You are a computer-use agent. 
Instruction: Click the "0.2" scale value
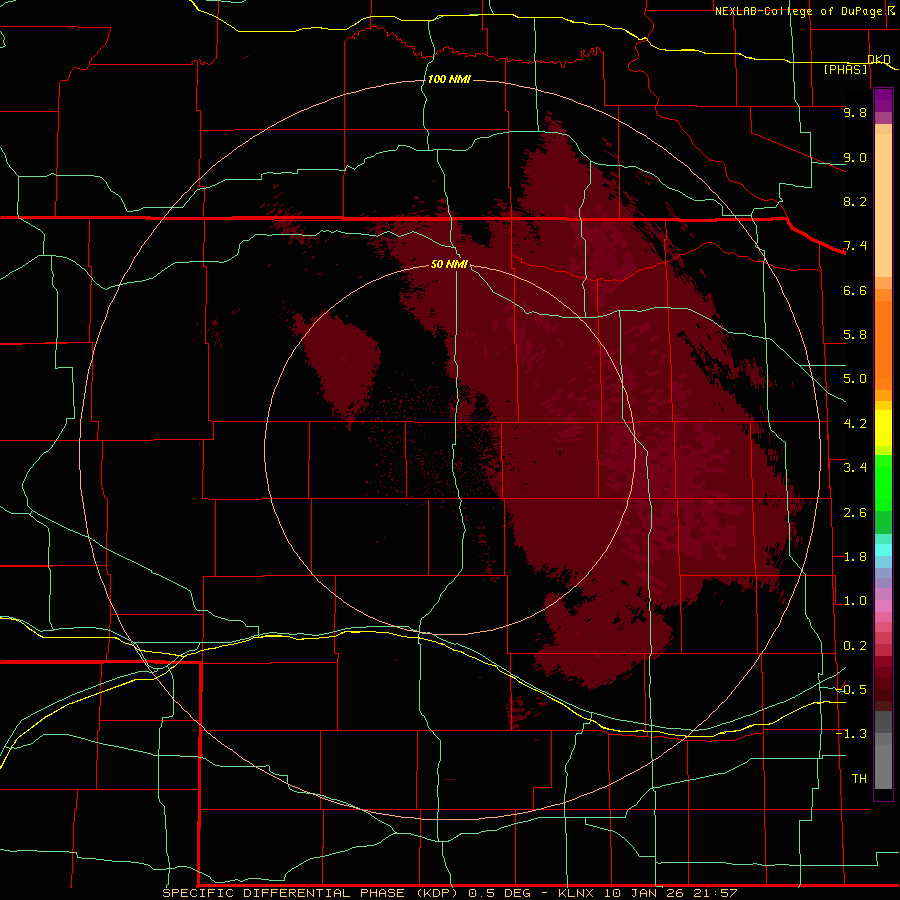click(x=855, y=646)
